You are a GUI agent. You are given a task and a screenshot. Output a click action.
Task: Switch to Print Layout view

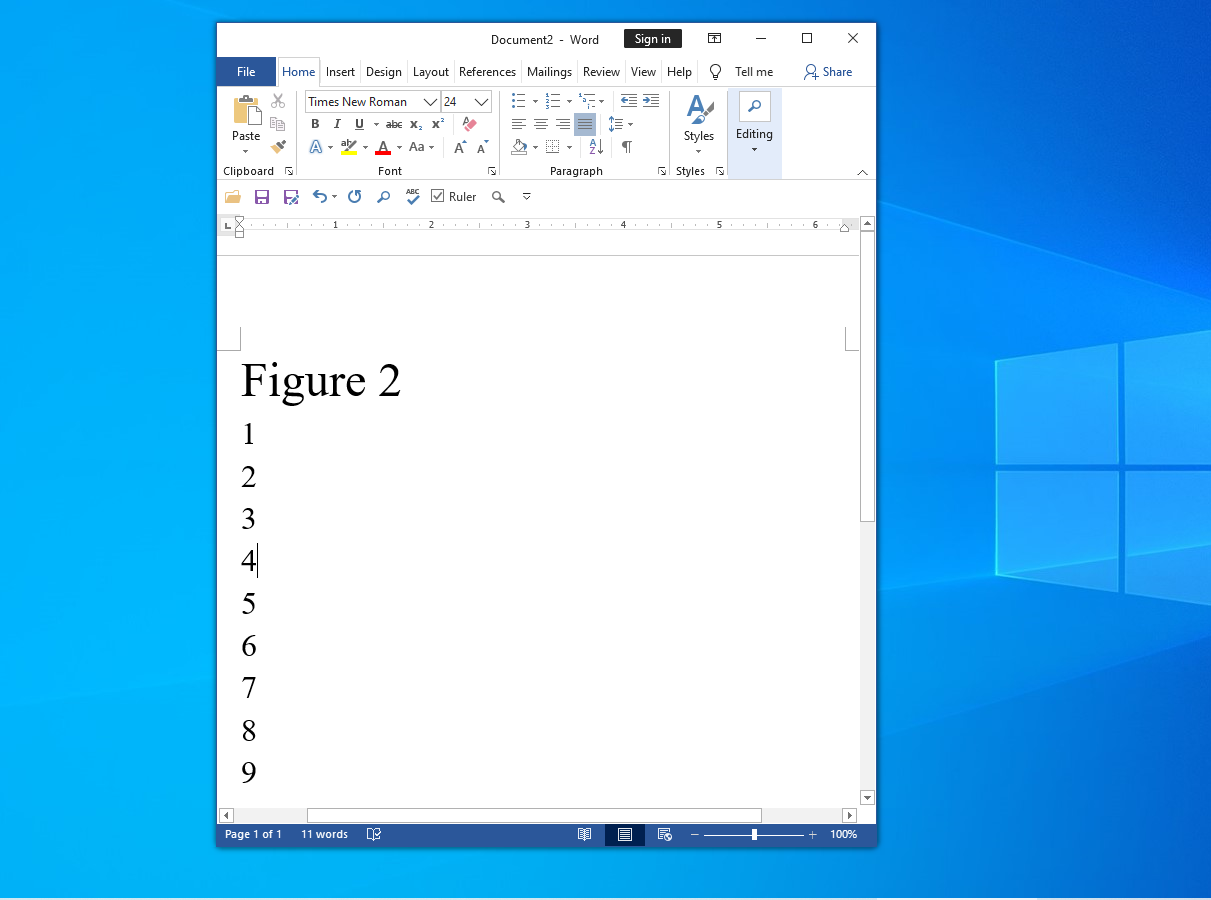point(625,834)
